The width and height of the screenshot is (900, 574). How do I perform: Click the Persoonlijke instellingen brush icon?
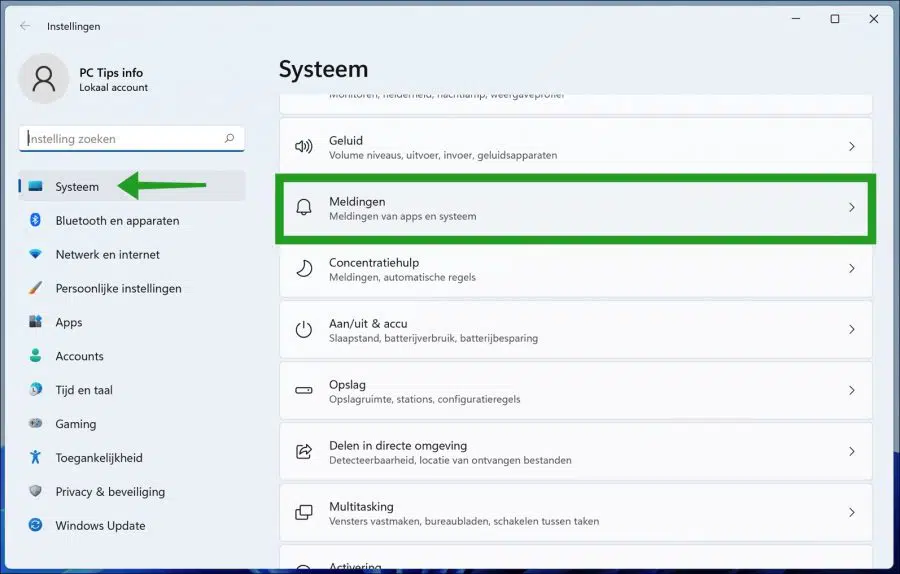point(36,288)
